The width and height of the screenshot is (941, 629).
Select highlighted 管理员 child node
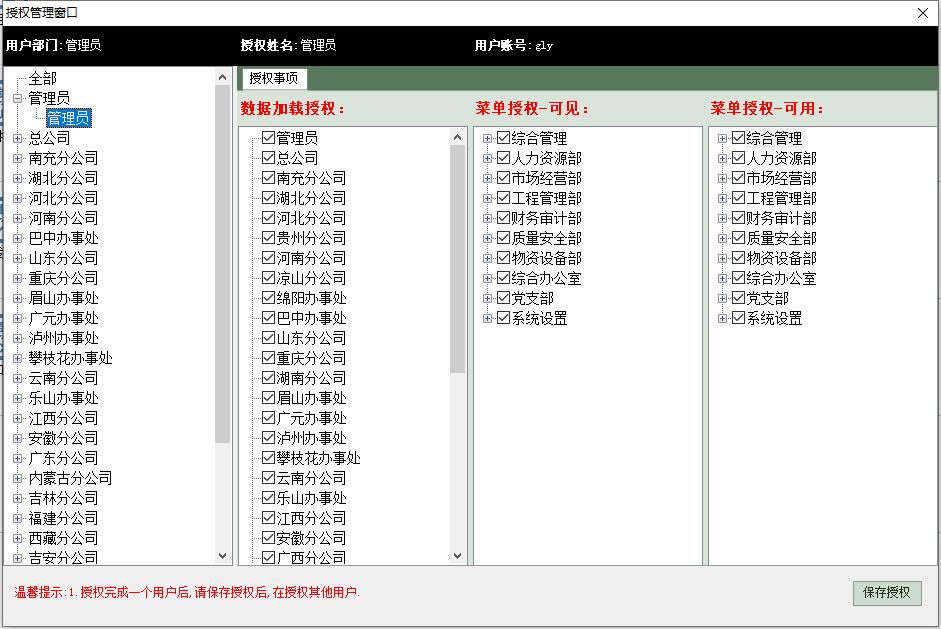(68, 118)
